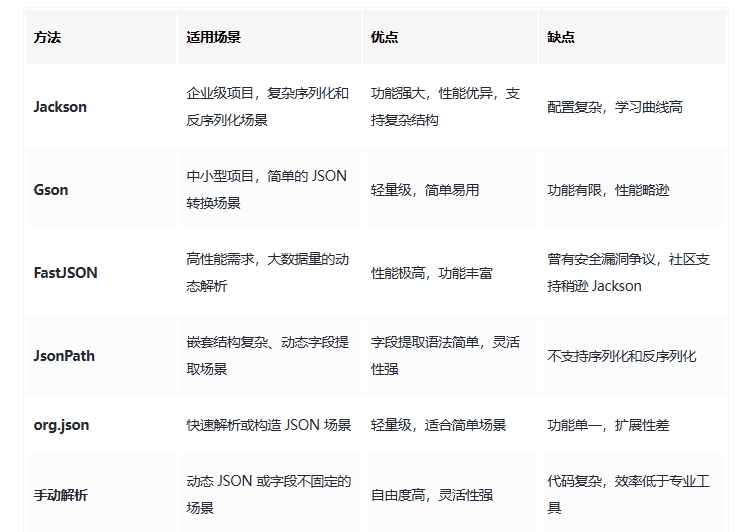Select the org.json method cell

point(101,425)
